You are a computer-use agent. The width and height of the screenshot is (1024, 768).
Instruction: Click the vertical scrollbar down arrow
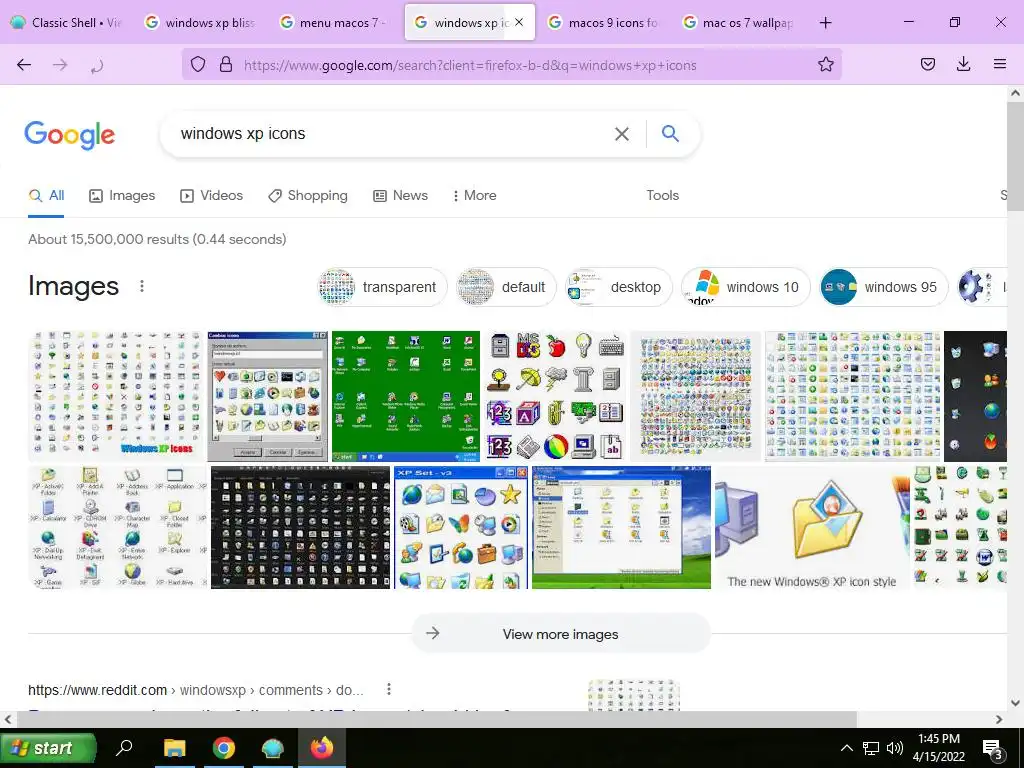[x=1015, y=703]
